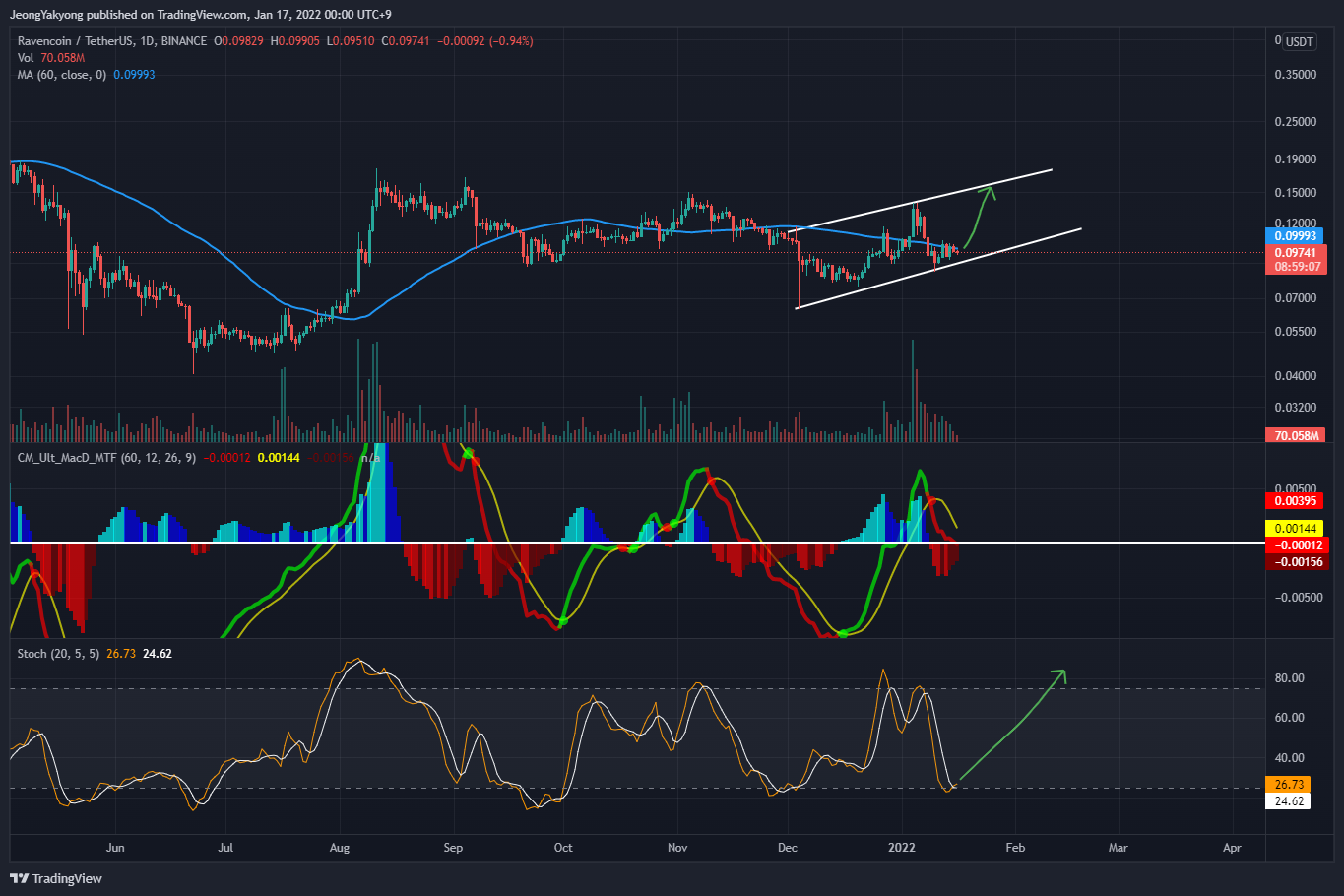Click the open value O0.09829
Screen dimensions: 1344x896
pyautogui.click(x=238, y=41)
